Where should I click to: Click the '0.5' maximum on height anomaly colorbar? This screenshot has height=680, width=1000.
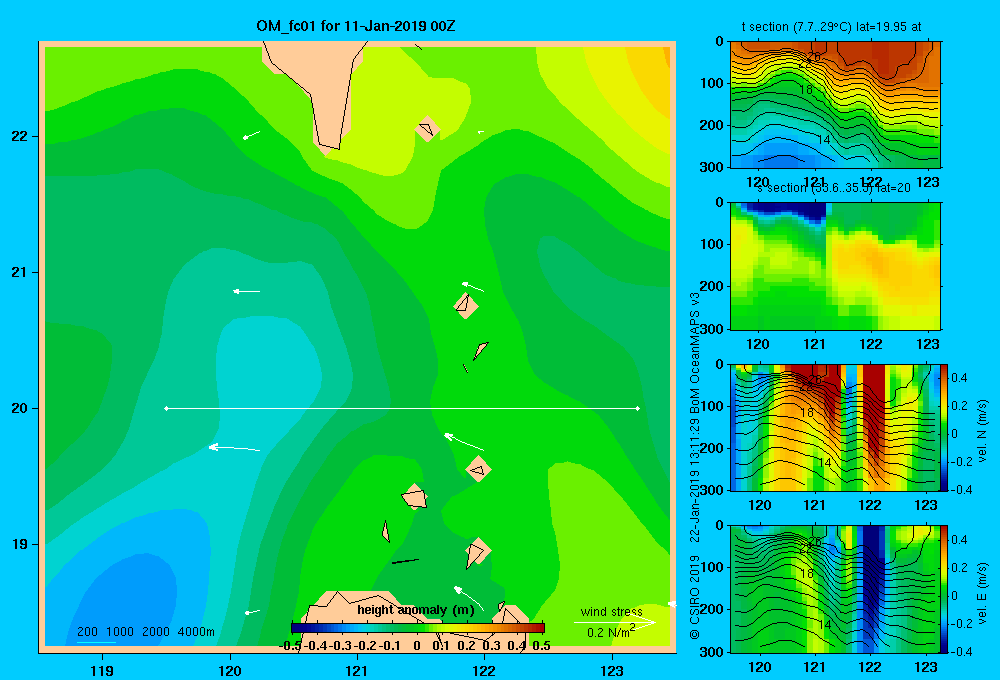[541, 646]
